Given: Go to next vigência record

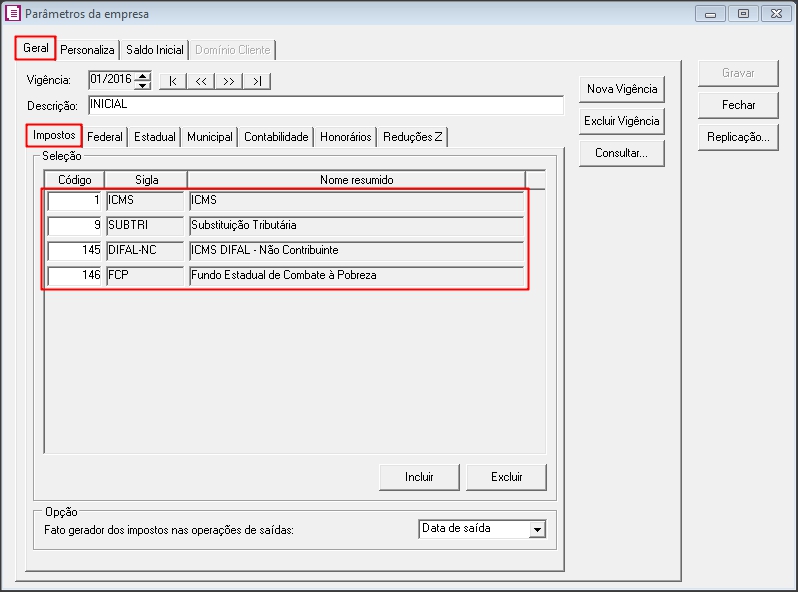Looking at the screenshot, I should (229, 81).
